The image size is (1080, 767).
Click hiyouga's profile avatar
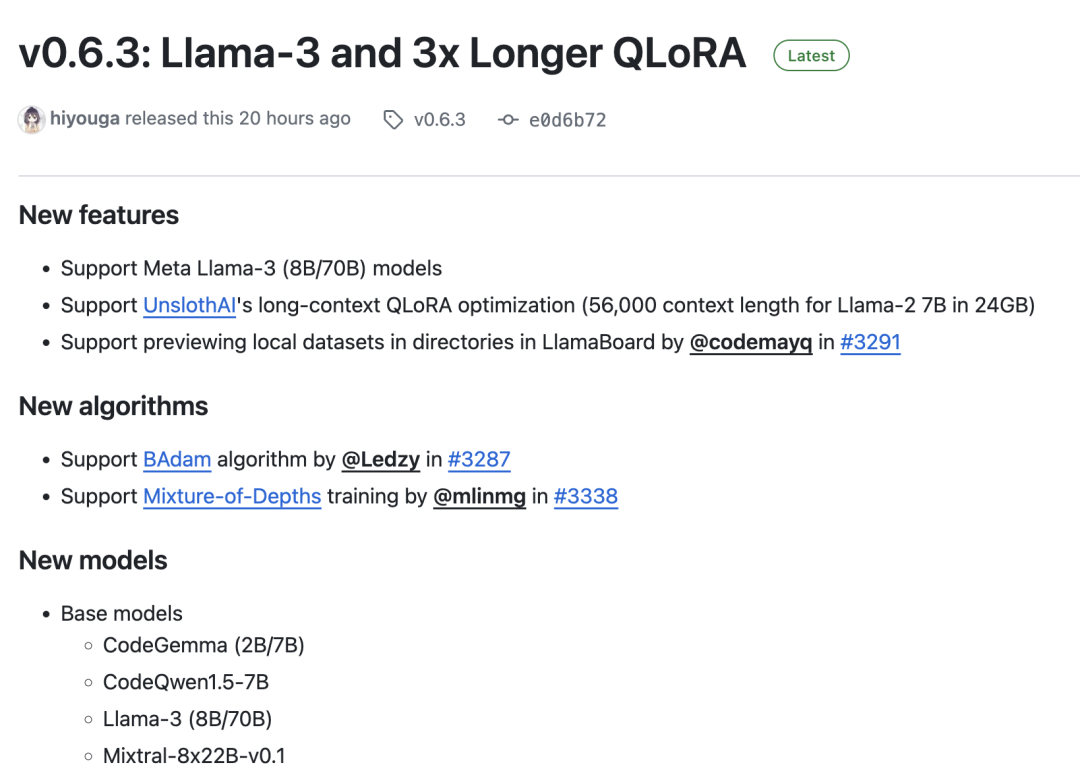coord(32,119)
